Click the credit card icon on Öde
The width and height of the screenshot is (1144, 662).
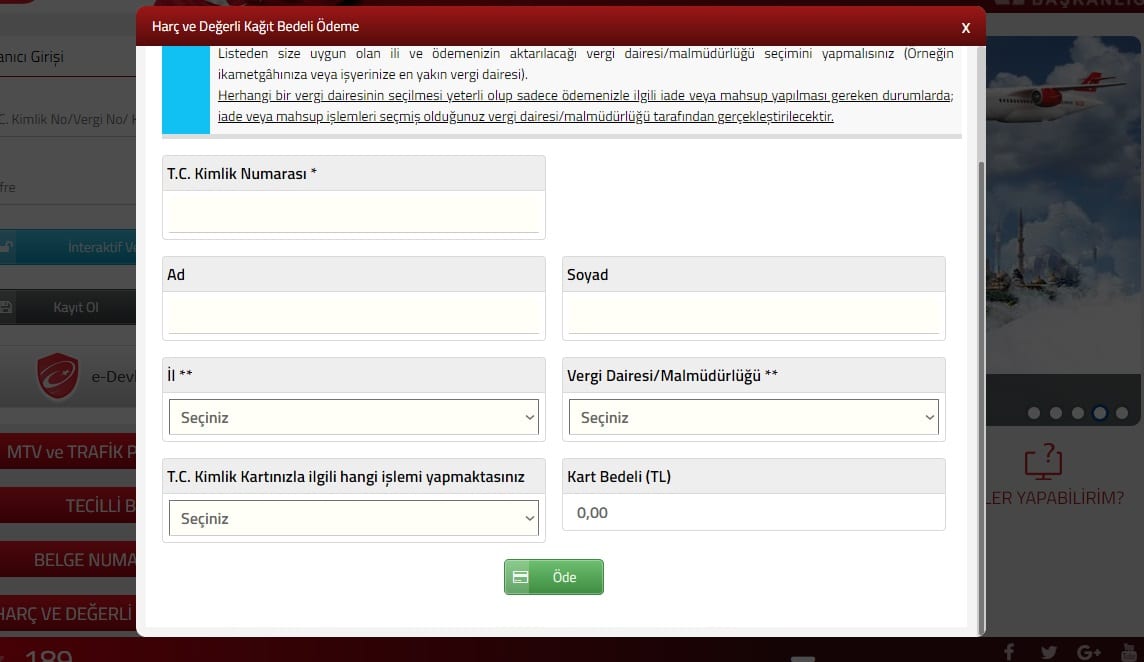coord(520,577)
